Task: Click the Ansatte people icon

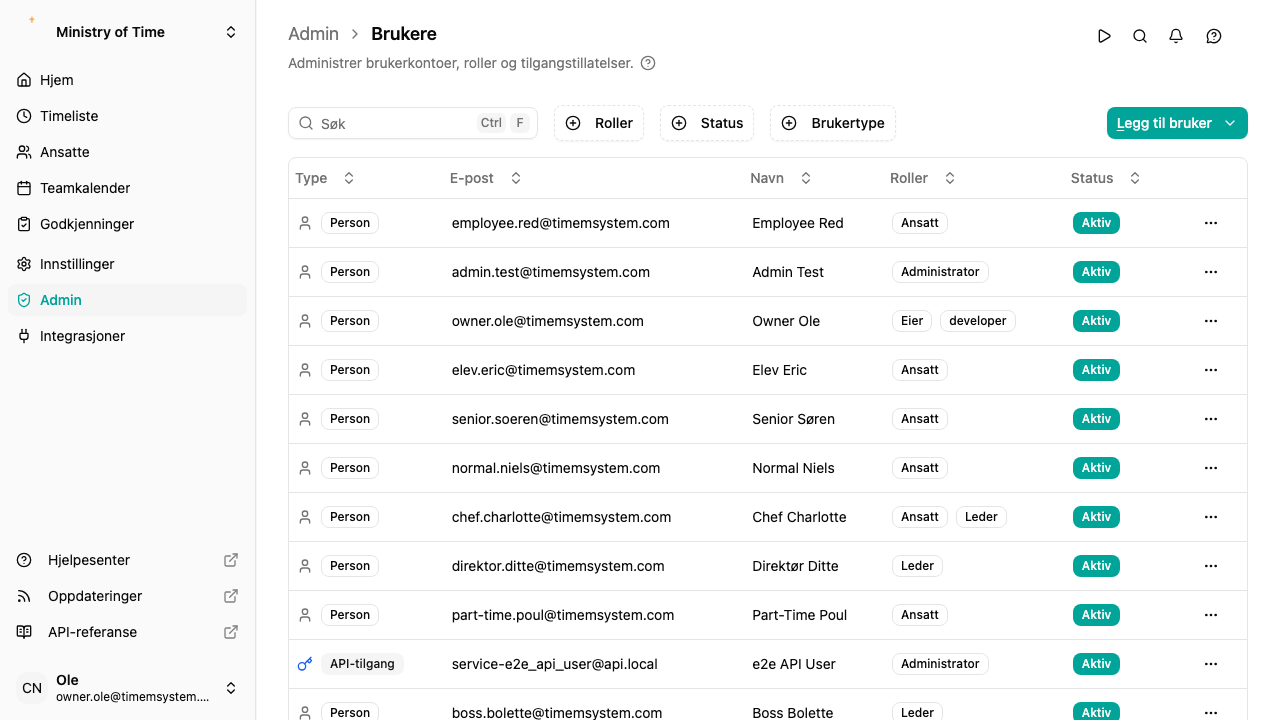Action: pos(24,152)
